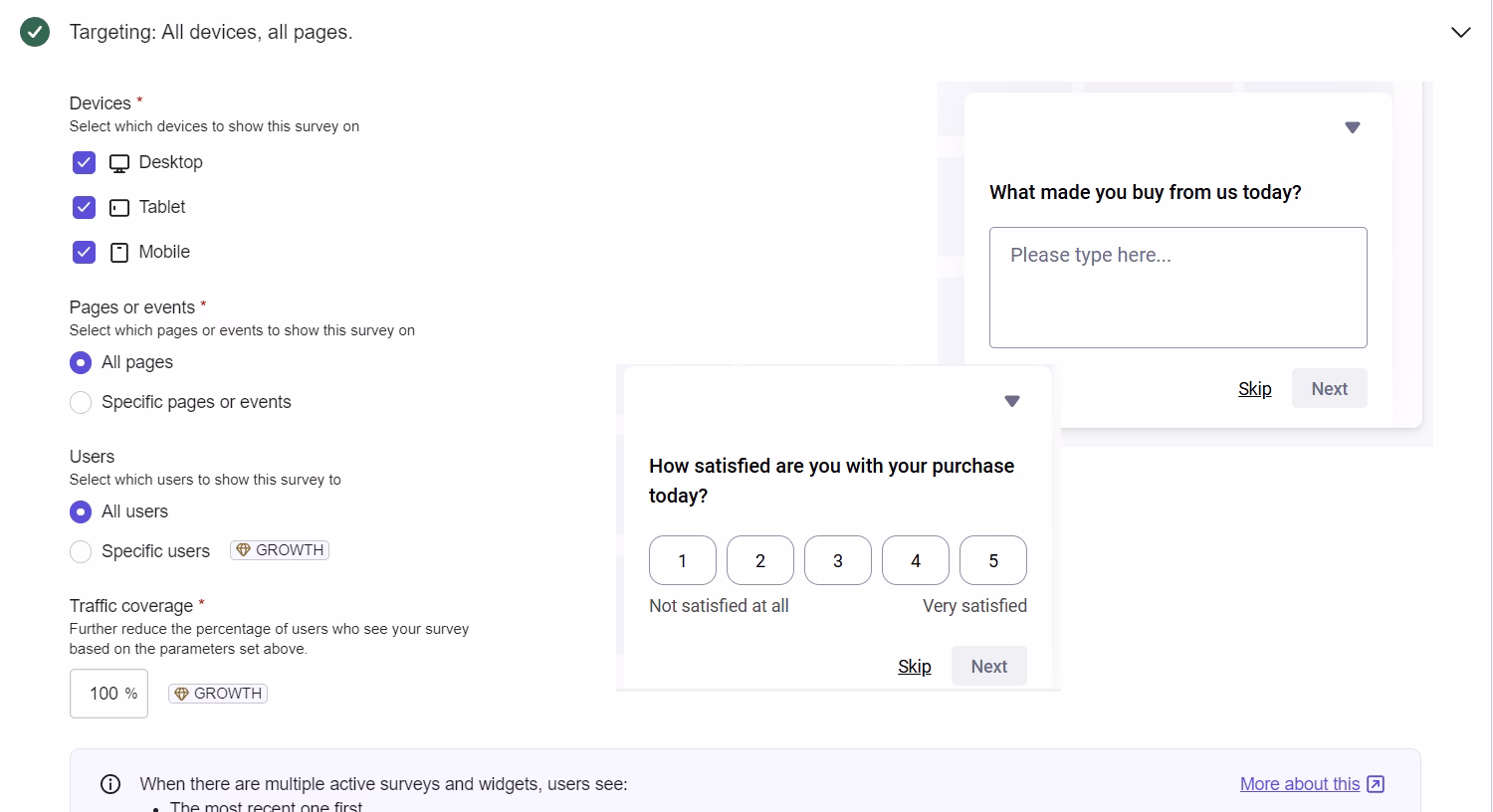Select the All users radio button
Image resolution: width=1493 pixels, height=812 pixels.
[81, 511]
